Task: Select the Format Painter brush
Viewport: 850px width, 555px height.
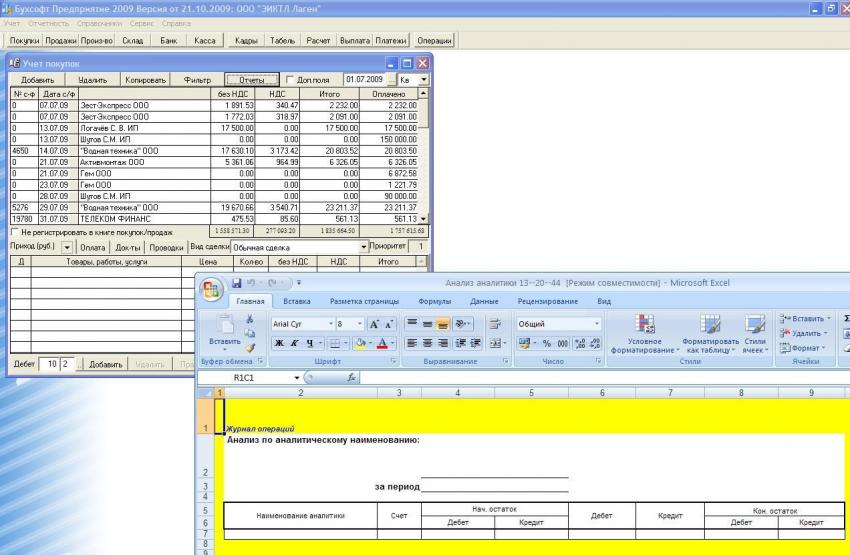Action: [248, 347]
